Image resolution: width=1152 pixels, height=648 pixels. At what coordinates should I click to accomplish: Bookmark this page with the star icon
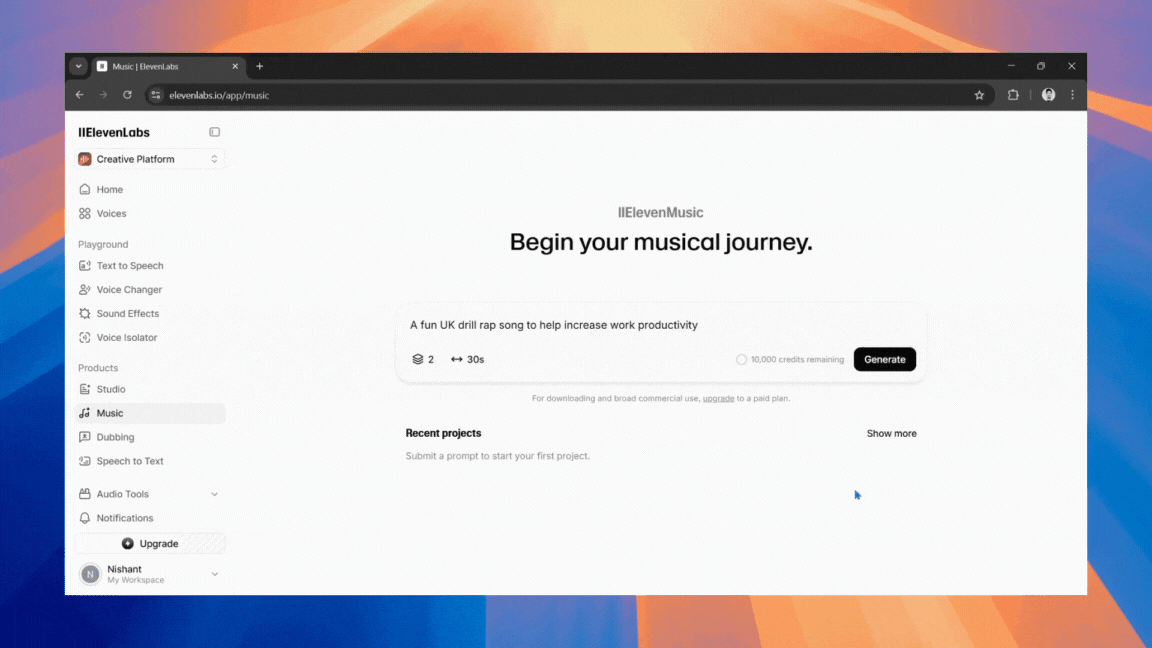pyautogui.click(x=979, y=95)
